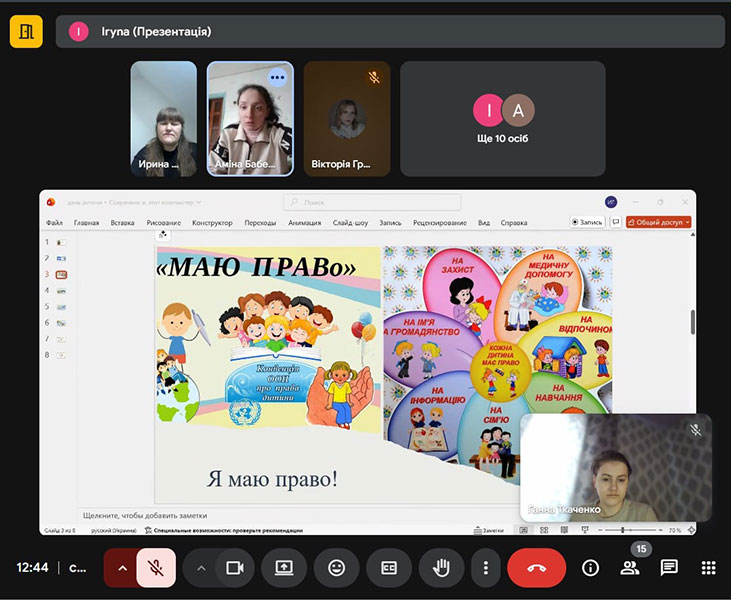Open the chat messages panel
Screen dimensions: 731x600
point(669,568)
